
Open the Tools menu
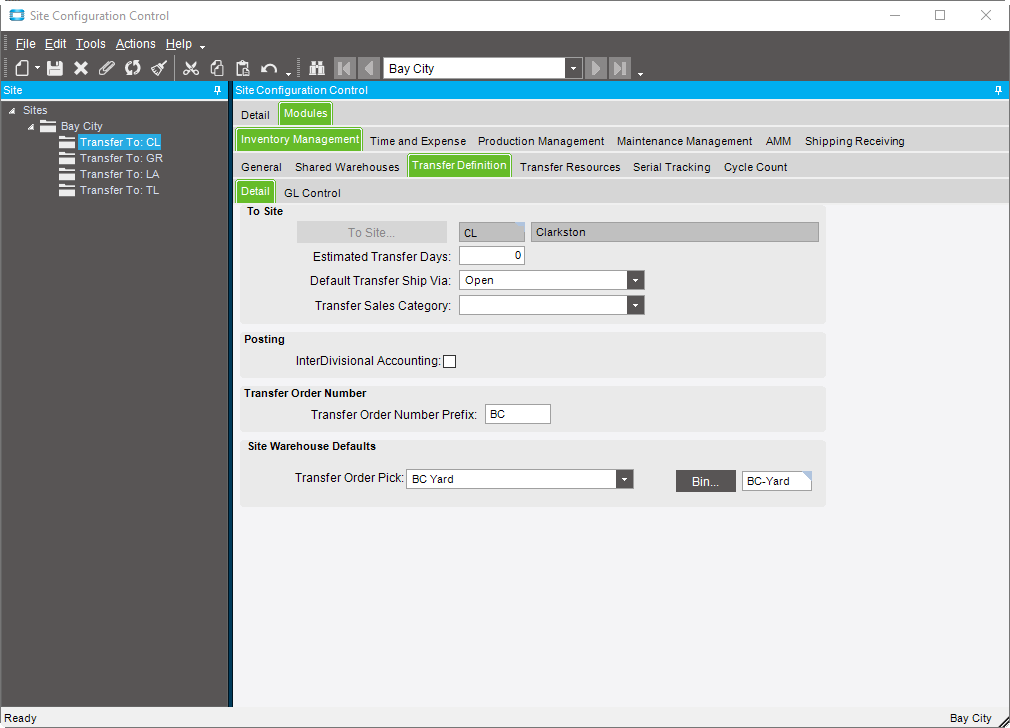(x=91, y=44)
